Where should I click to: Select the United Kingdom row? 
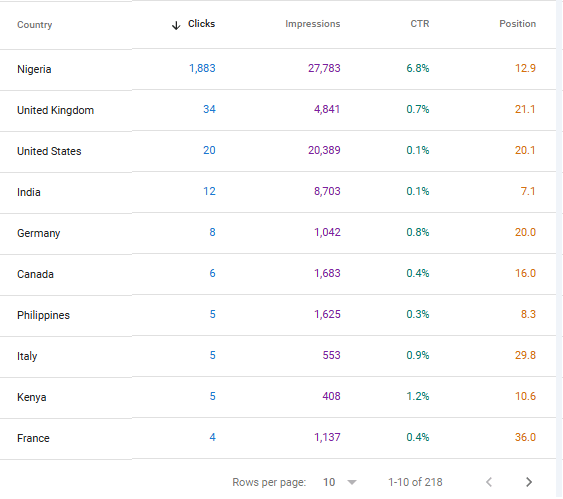point(278,110)
